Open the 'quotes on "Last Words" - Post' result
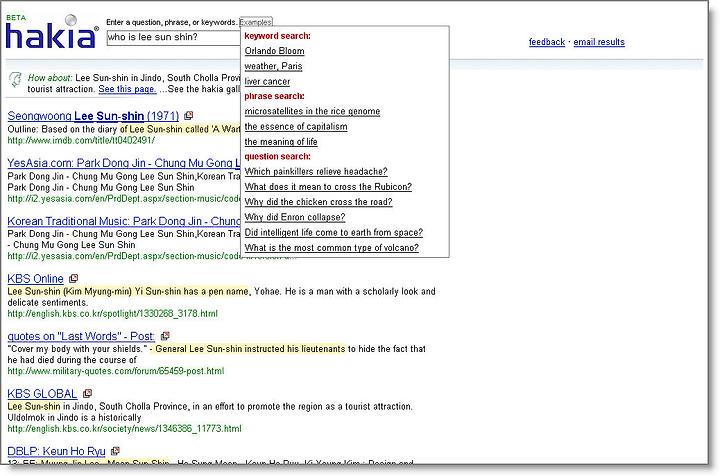 (81, 336)
